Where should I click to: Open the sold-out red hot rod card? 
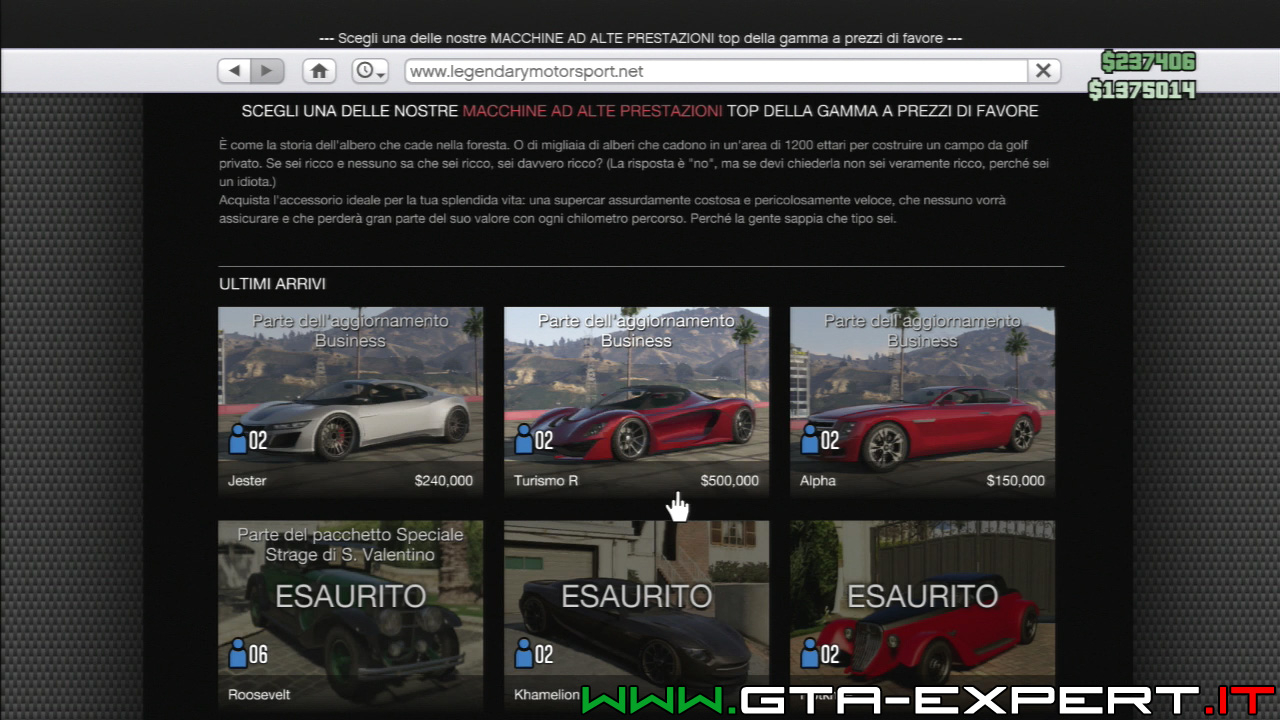(x=923, y=615)
